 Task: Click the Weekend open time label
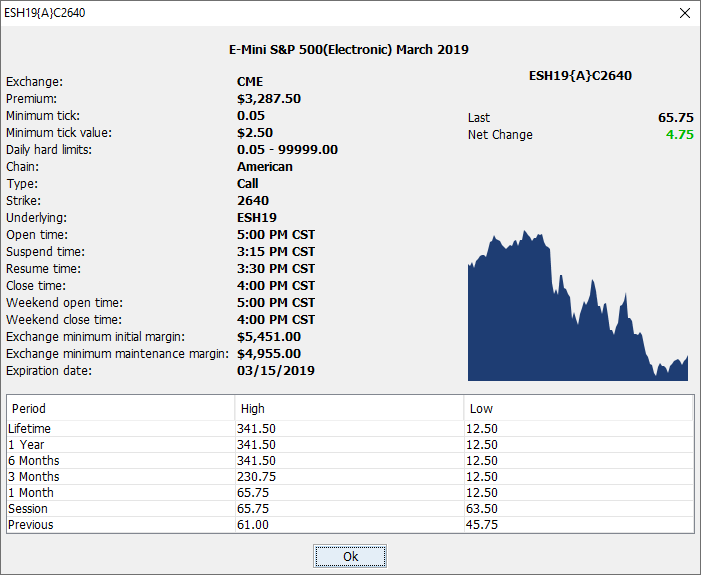[x=64, y=302]
